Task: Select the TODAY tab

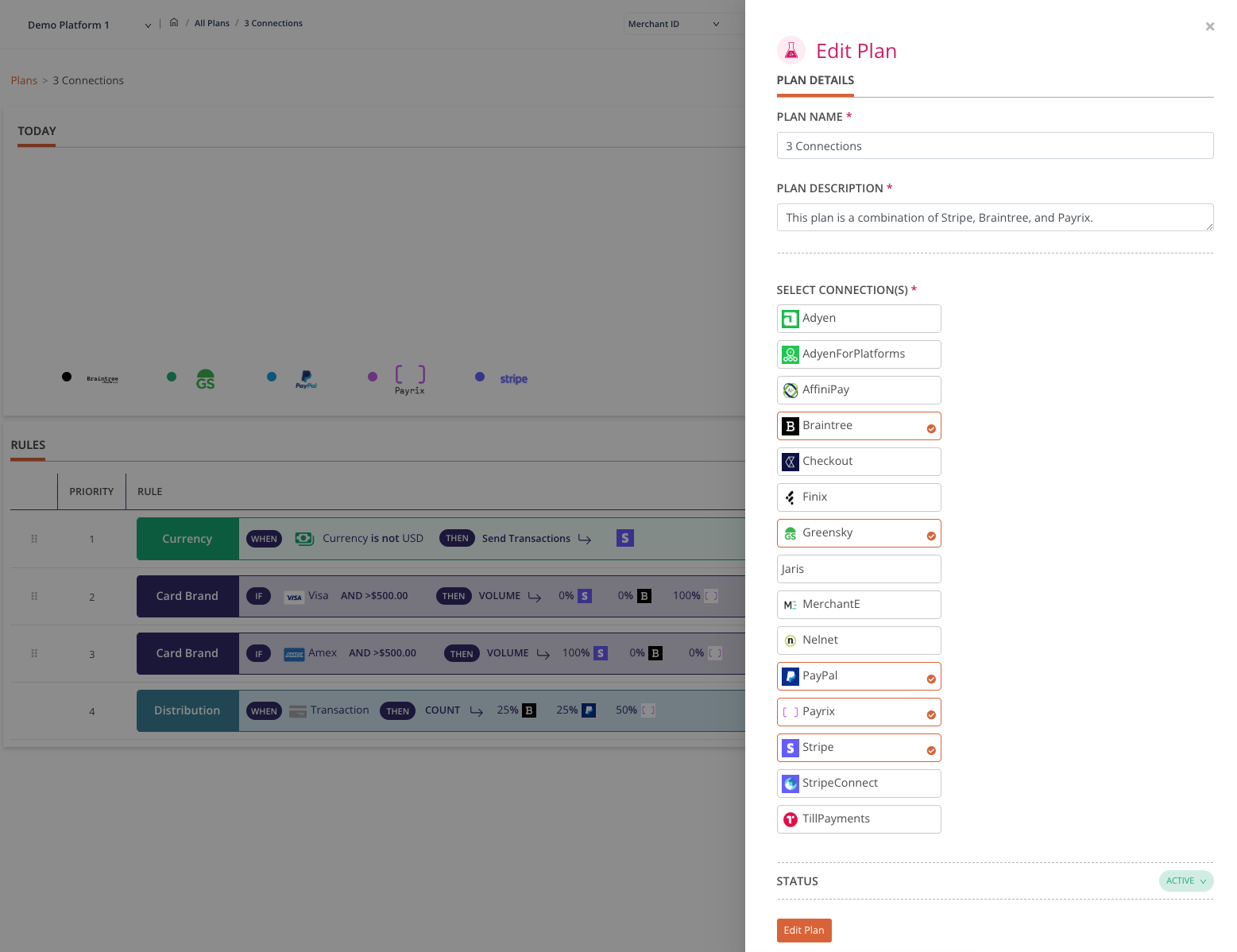Action: tap(37, 131)
